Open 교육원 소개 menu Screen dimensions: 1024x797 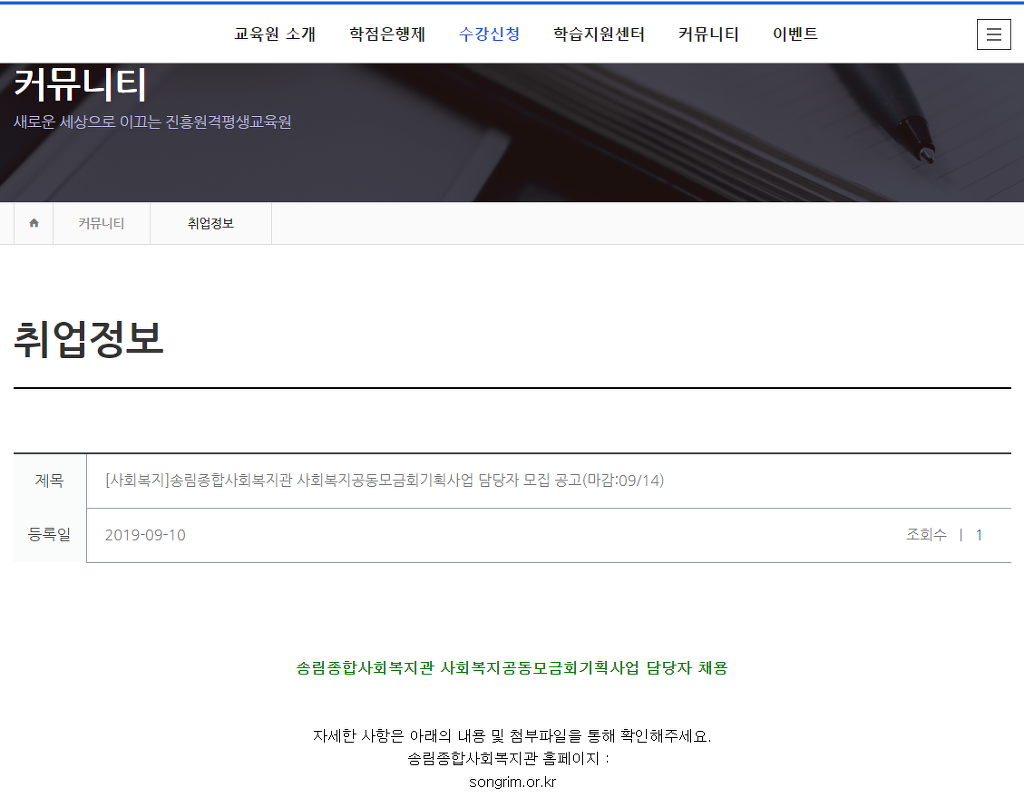click(x=275, y=34)
